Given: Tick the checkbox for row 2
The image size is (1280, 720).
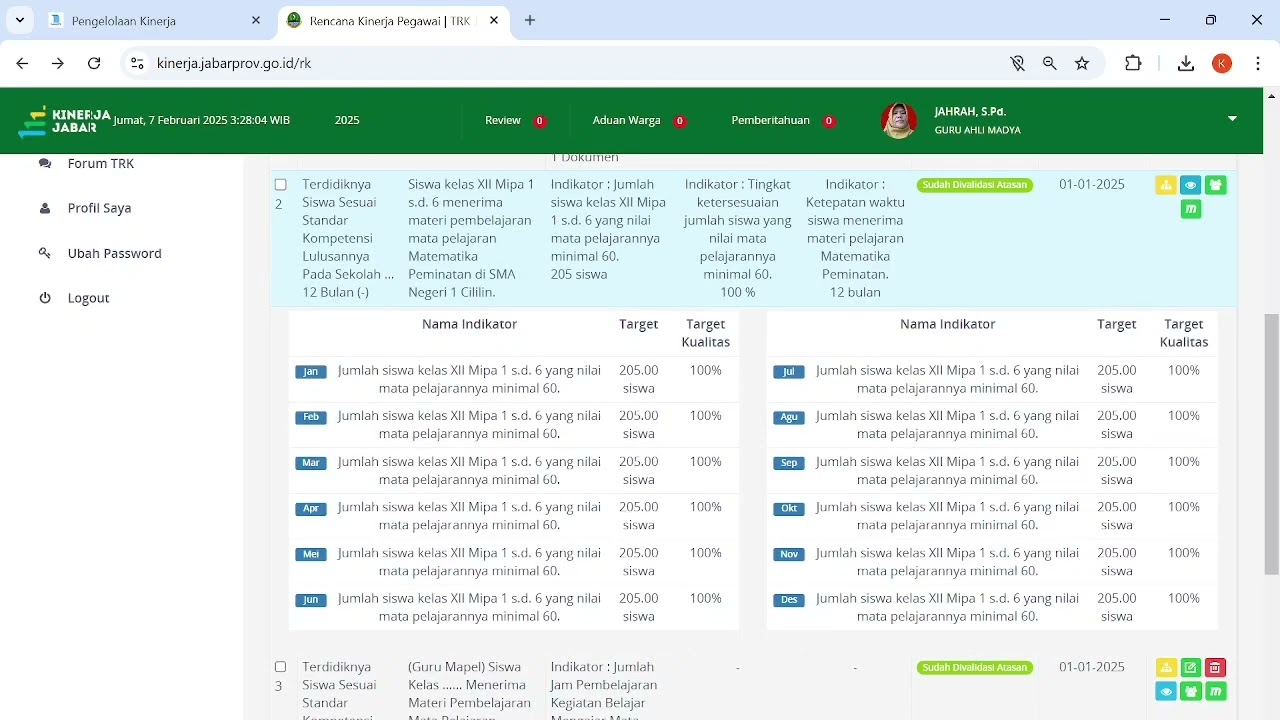Looking at the screenshot, I should 281,185.
